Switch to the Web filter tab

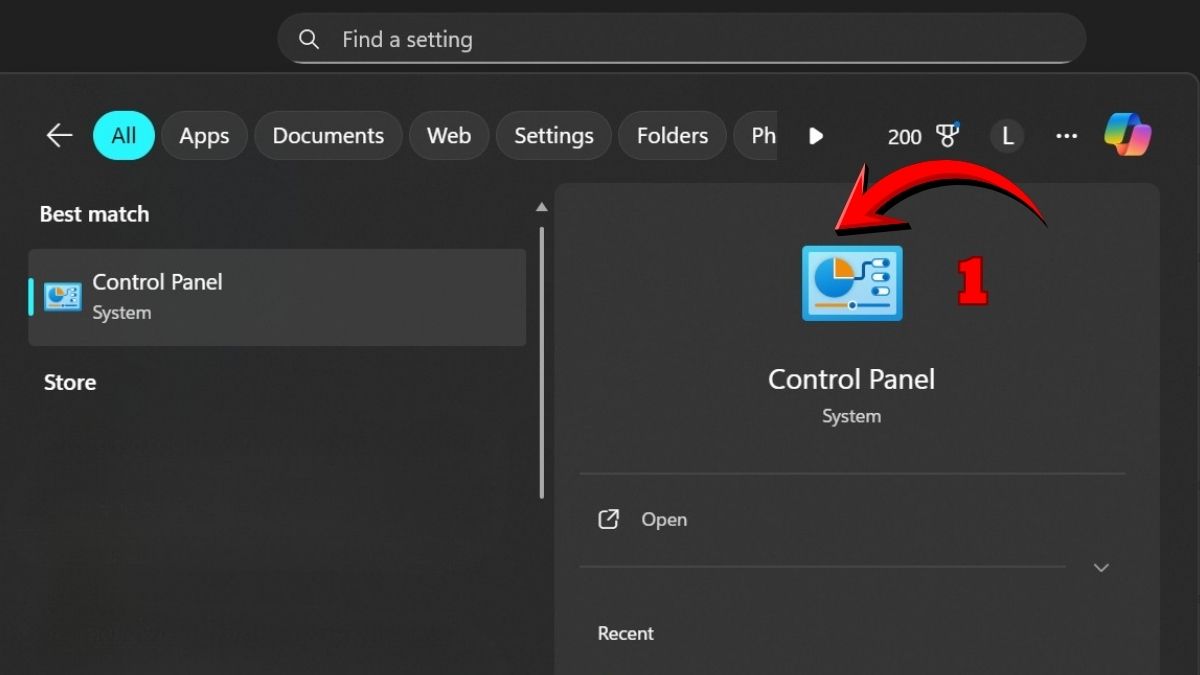pyautogui.click(x=449, y=136)
